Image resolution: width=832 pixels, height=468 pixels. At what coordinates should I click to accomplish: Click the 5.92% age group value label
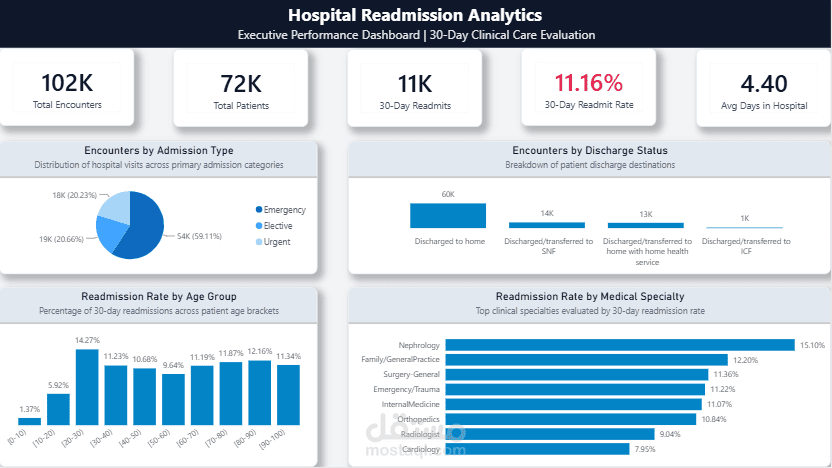click(58, 385)
